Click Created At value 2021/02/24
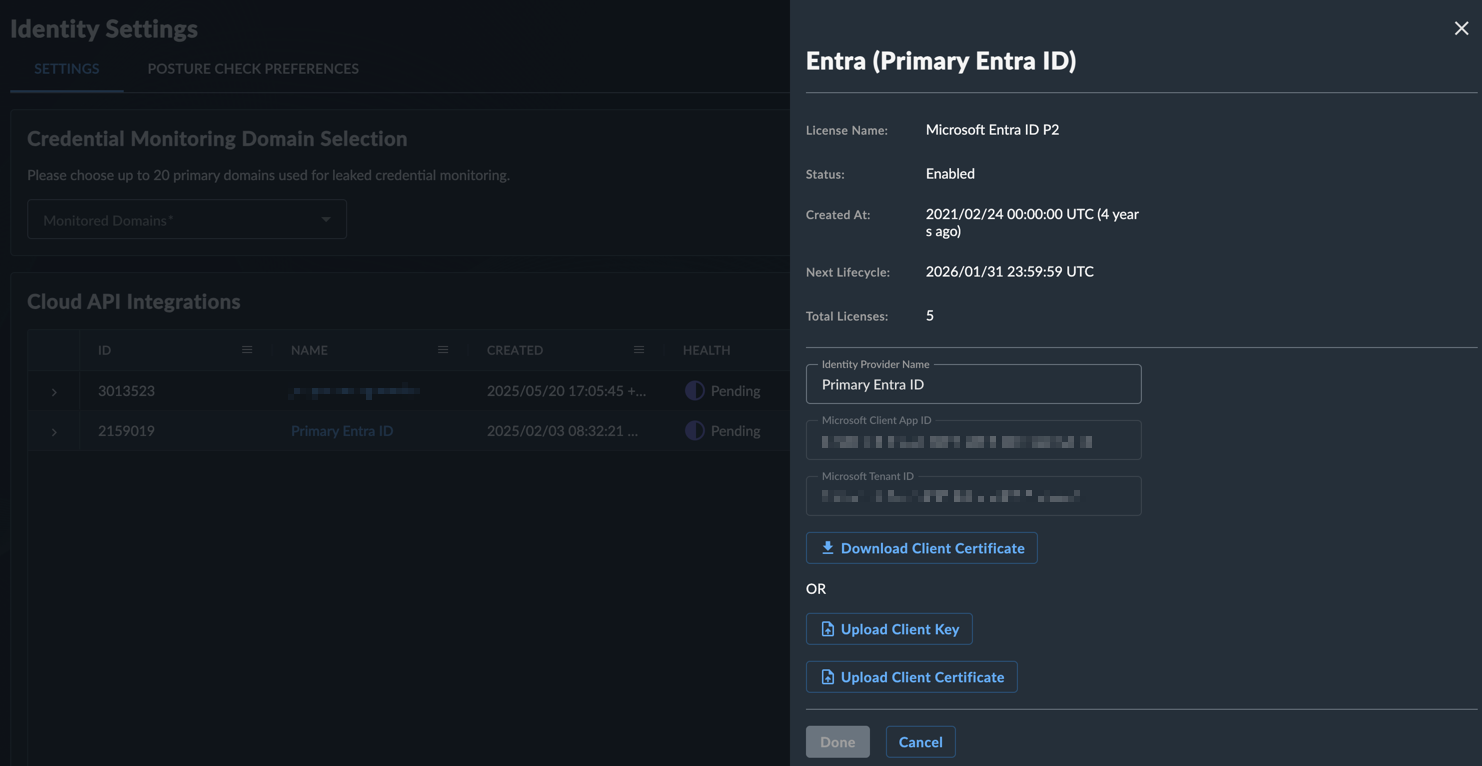 pyautogui.click(x=1033, y=222)
